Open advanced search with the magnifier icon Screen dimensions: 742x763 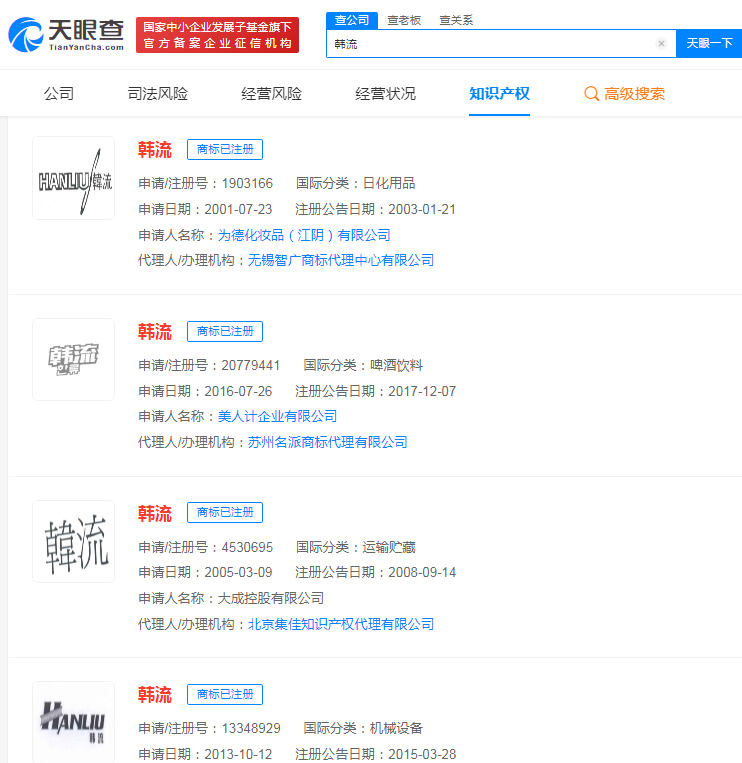click(x=591, y=93)
